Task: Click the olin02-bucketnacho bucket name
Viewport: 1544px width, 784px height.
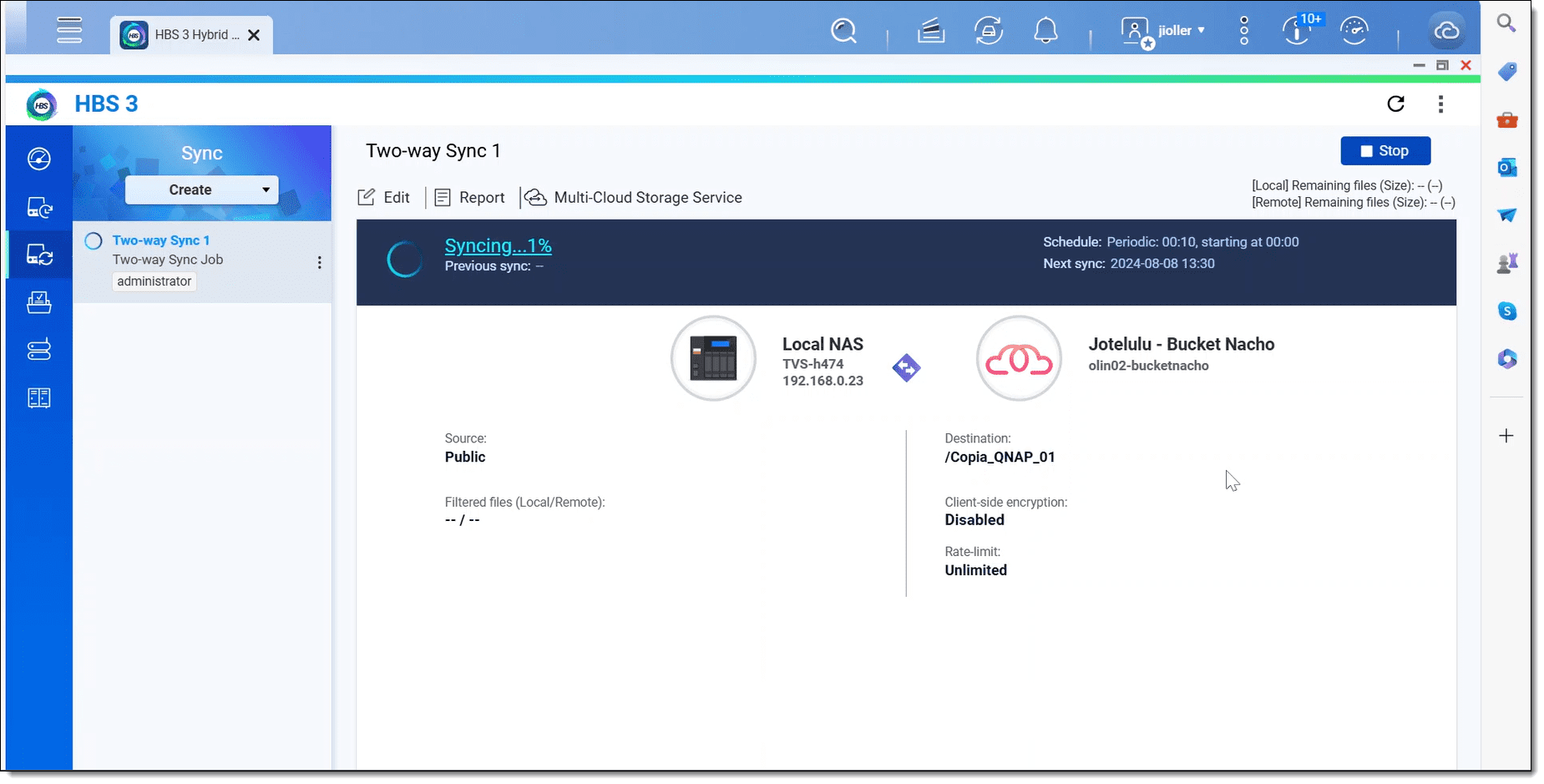Action: (x=1148, y=366)
